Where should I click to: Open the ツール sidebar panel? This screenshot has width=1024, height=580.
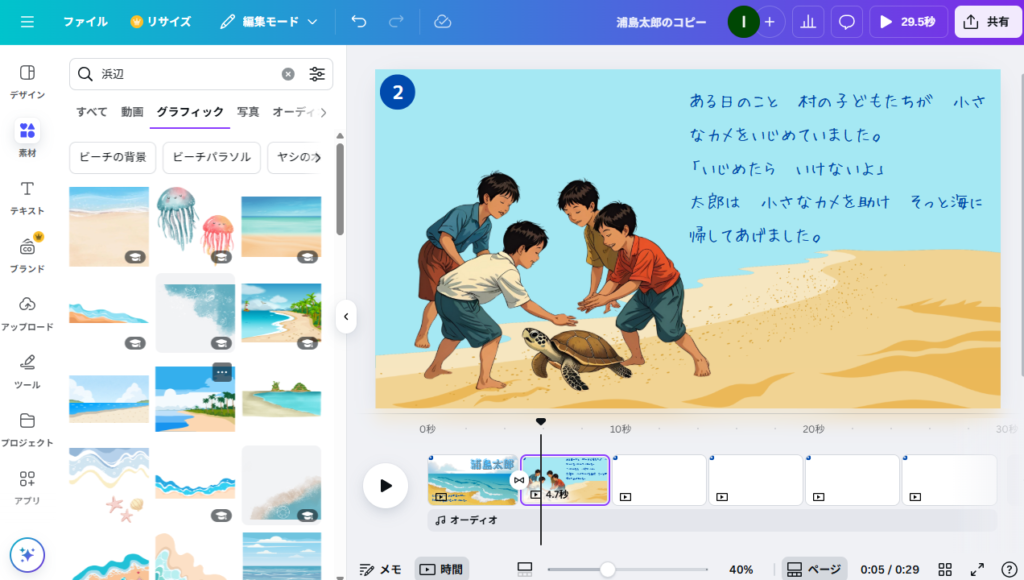coord(27,371)
